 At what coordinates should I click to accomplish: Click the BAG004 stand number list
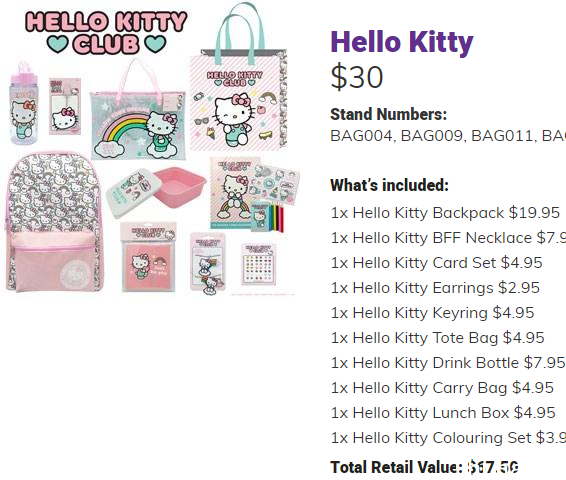coord(448,136)
